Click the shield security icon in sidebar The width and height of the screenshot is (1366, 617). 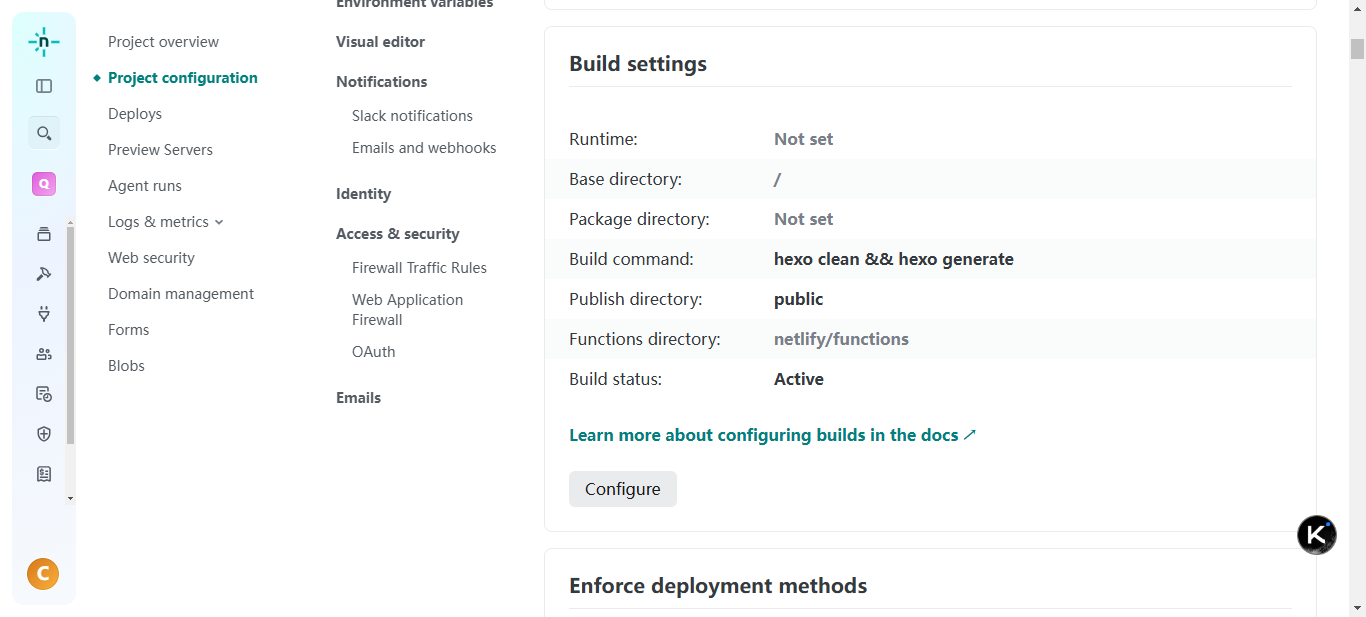tap(44, 434)
